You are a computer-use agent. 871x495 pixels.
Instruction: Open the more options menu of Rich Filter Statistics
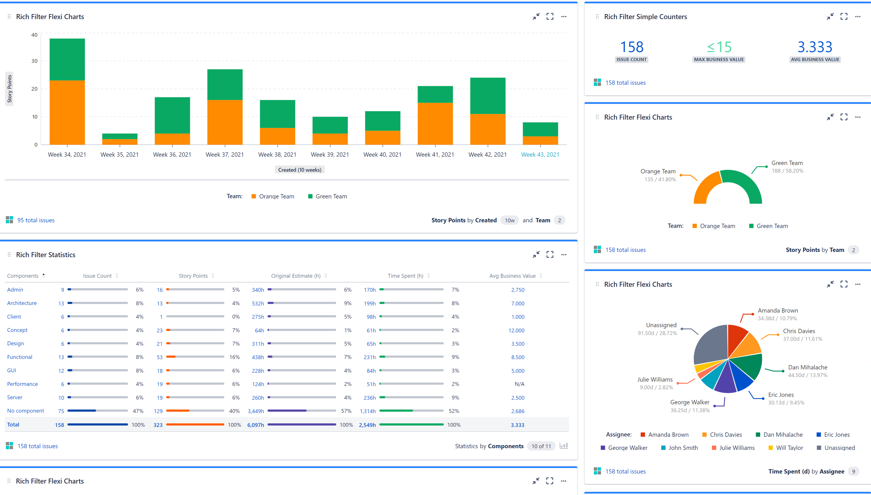click(564, 255)
